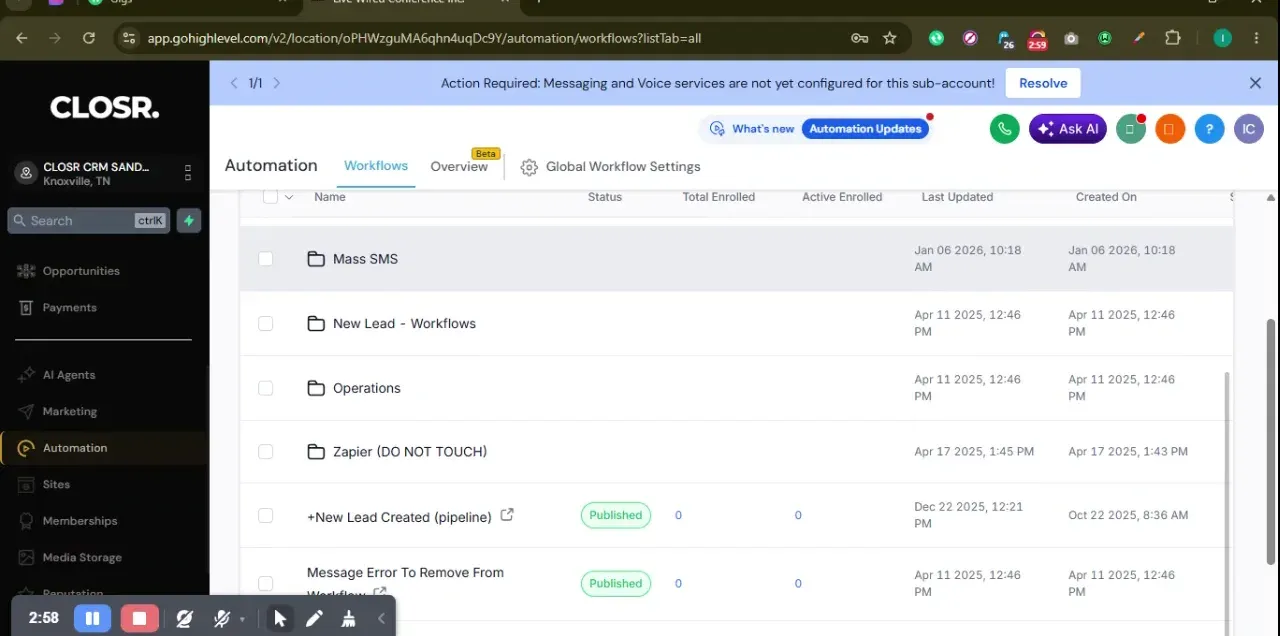Open the bulk-select dropdown arrow in header
This screenshot has height=636, width=1280.
289,197
